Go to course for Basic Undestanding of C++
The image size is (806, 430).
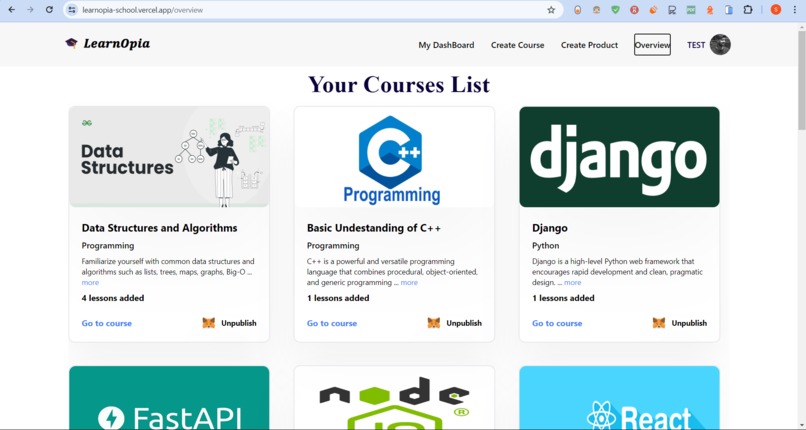(332, 323)
